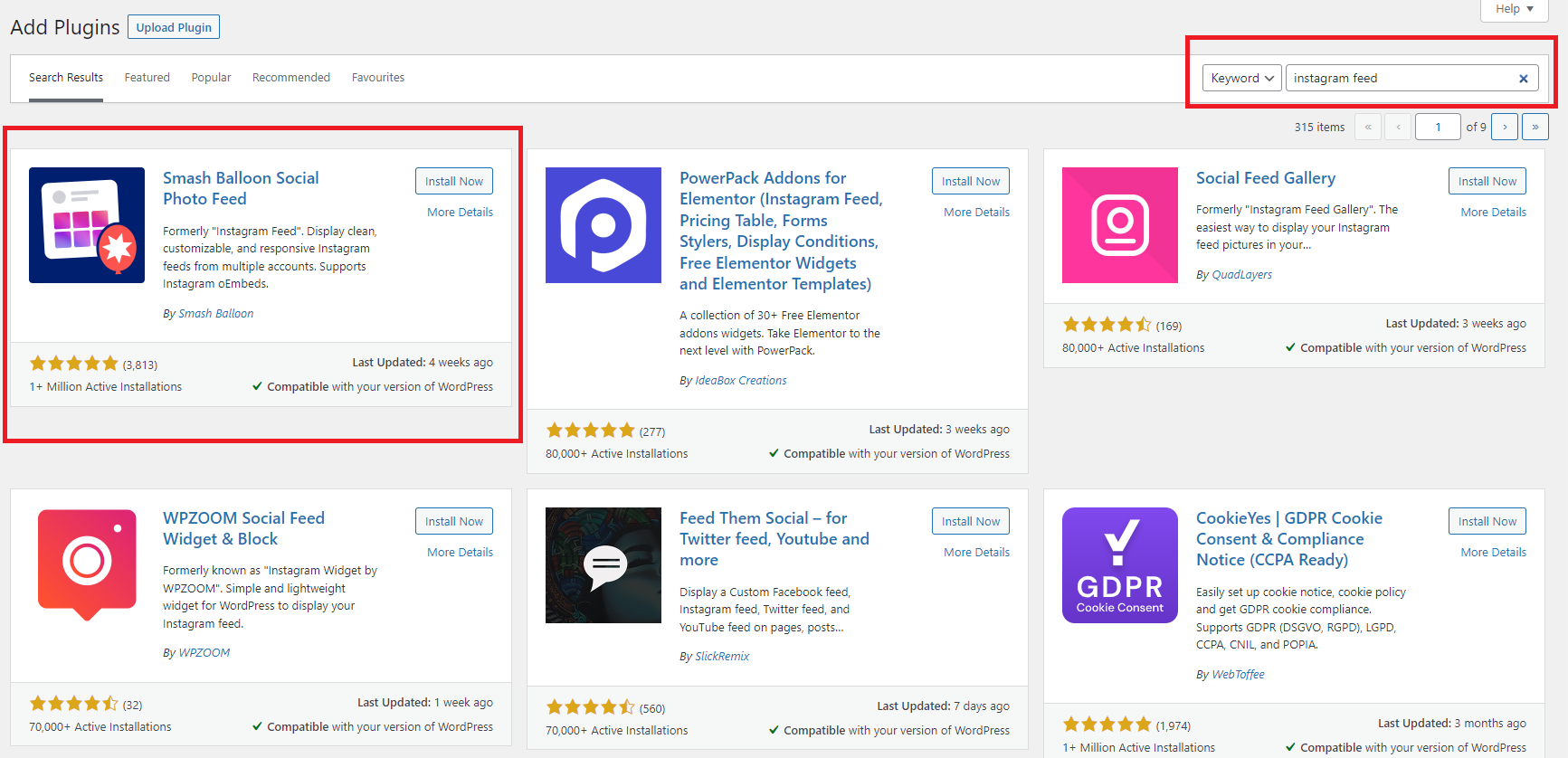This screenshot has width=1568, height=758.
Task: Go to first page of results
Action: click(1368, 127)
